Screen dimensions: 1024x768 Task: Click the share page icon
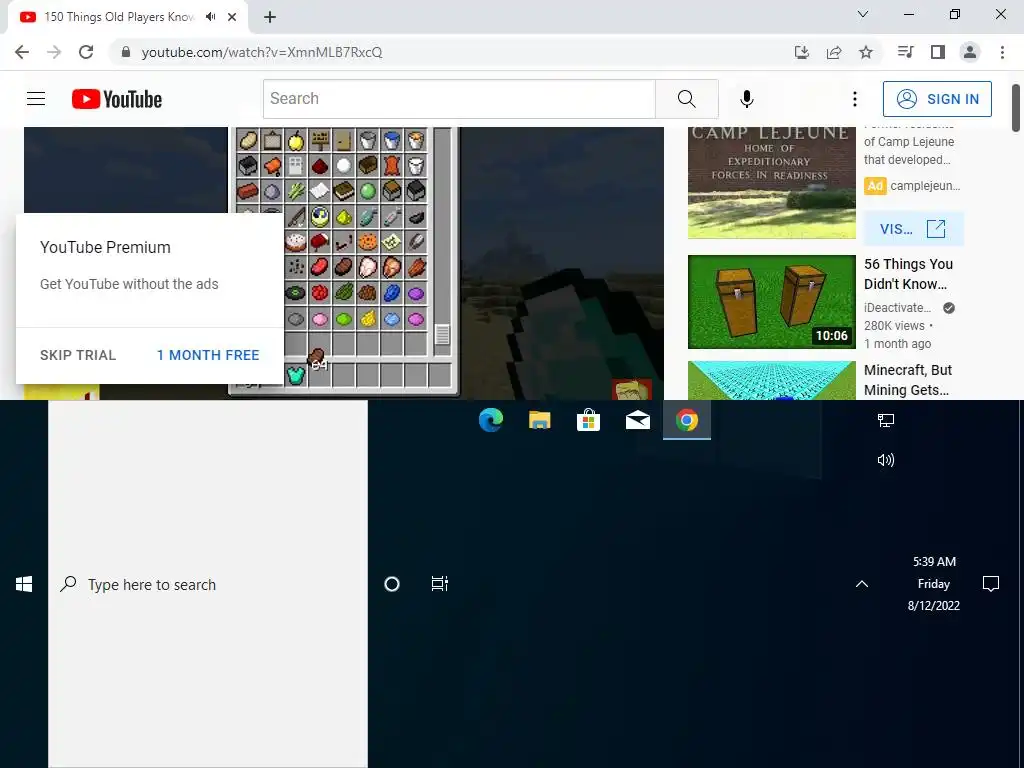pyautogui.click(x=834, y=52)
